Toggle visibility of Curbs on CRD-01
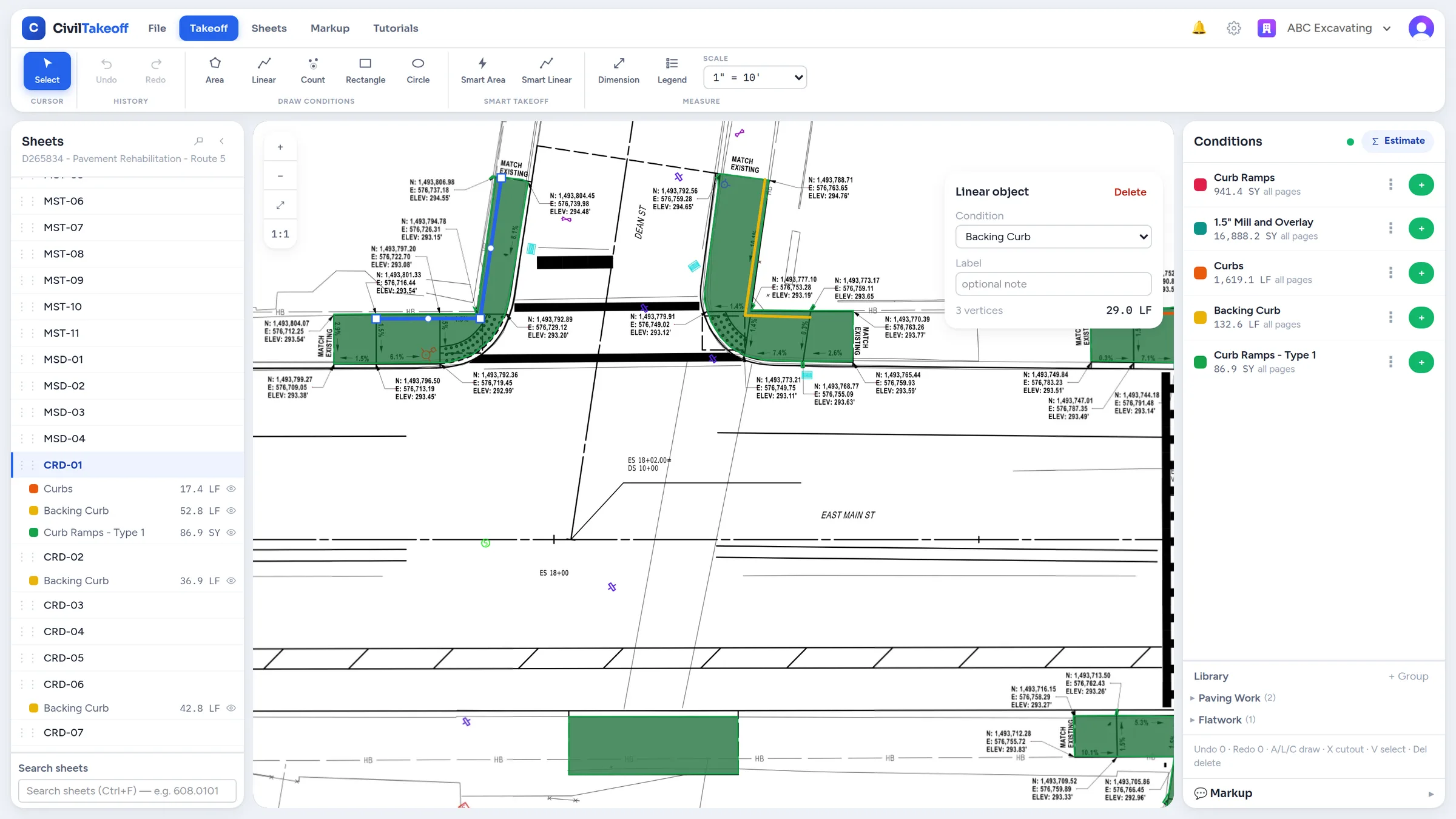The width and height of the screenshot is (1456, 819). (x=231, y=489)
